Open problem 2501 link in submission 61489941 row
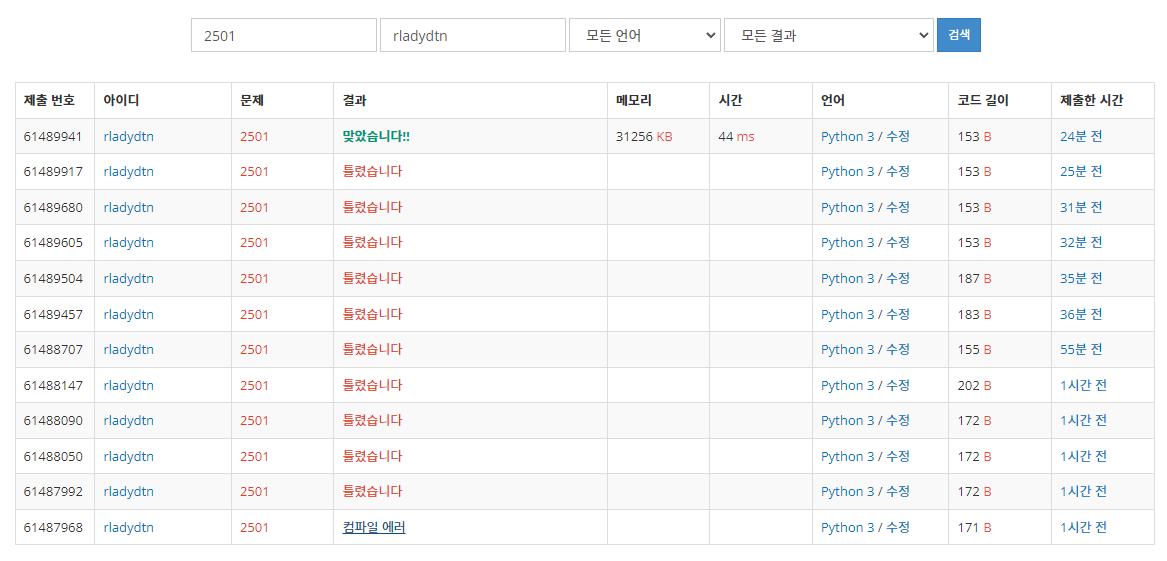 pos(254,136)
